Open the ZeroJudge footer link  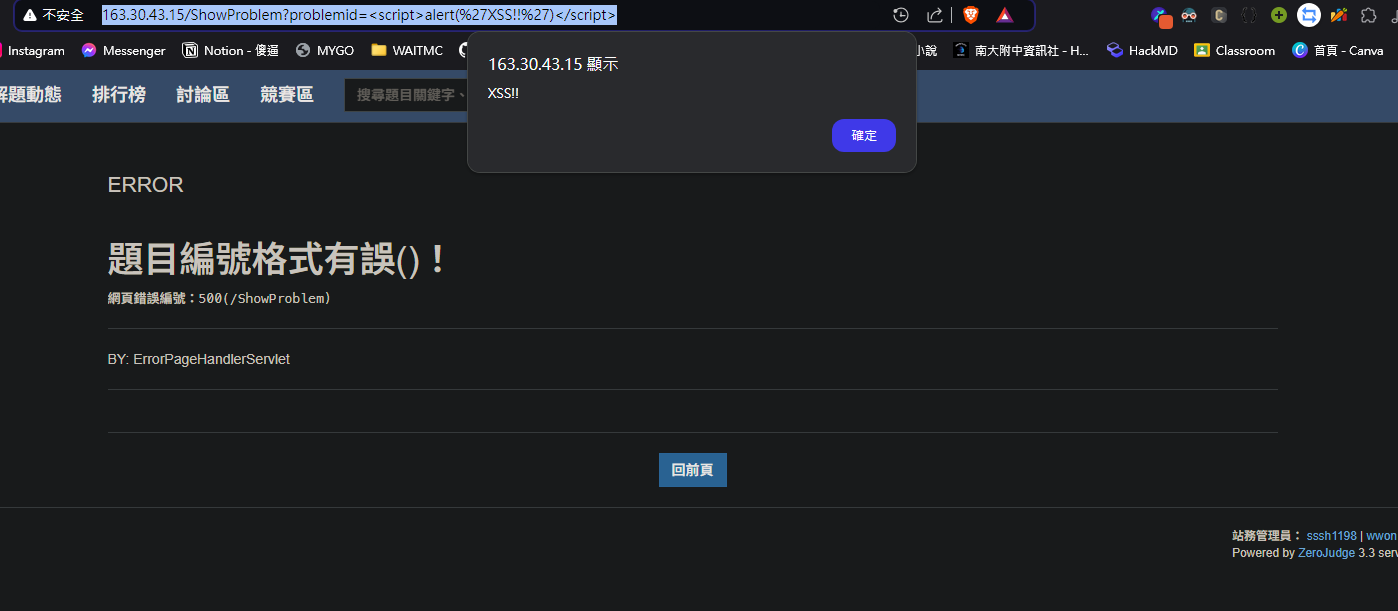click(1327, 553)
